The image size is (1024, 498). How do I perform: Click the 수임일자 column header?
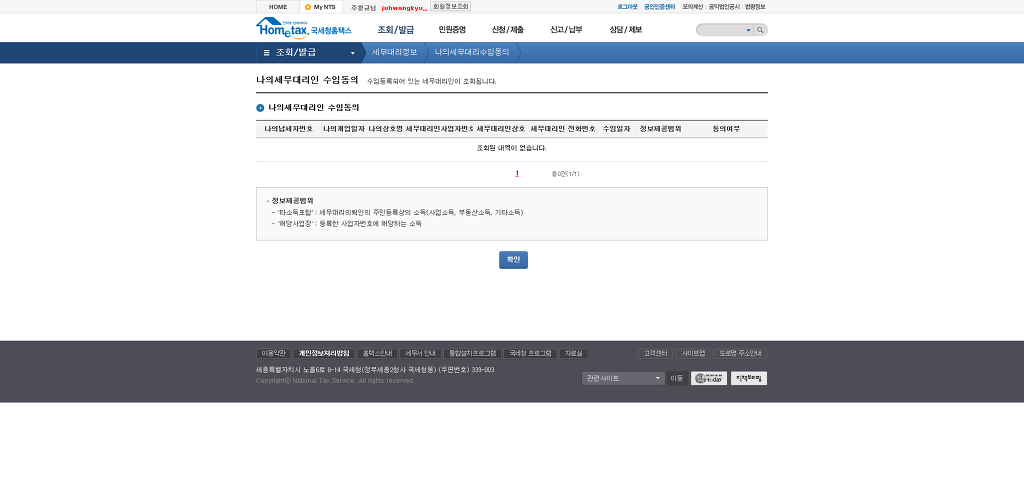tap(616, 129)
